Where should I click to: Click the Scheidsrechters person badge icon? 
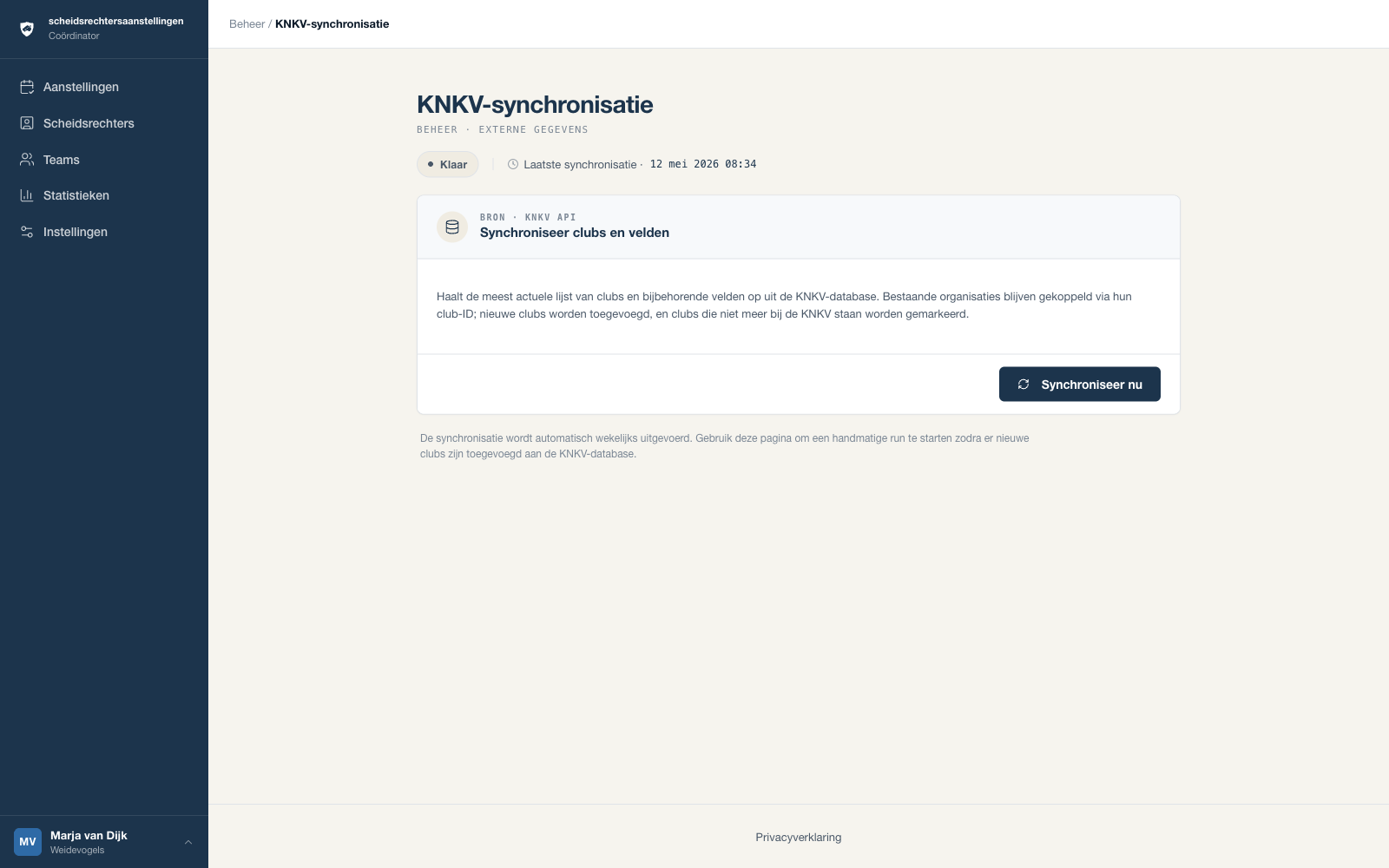27,123
